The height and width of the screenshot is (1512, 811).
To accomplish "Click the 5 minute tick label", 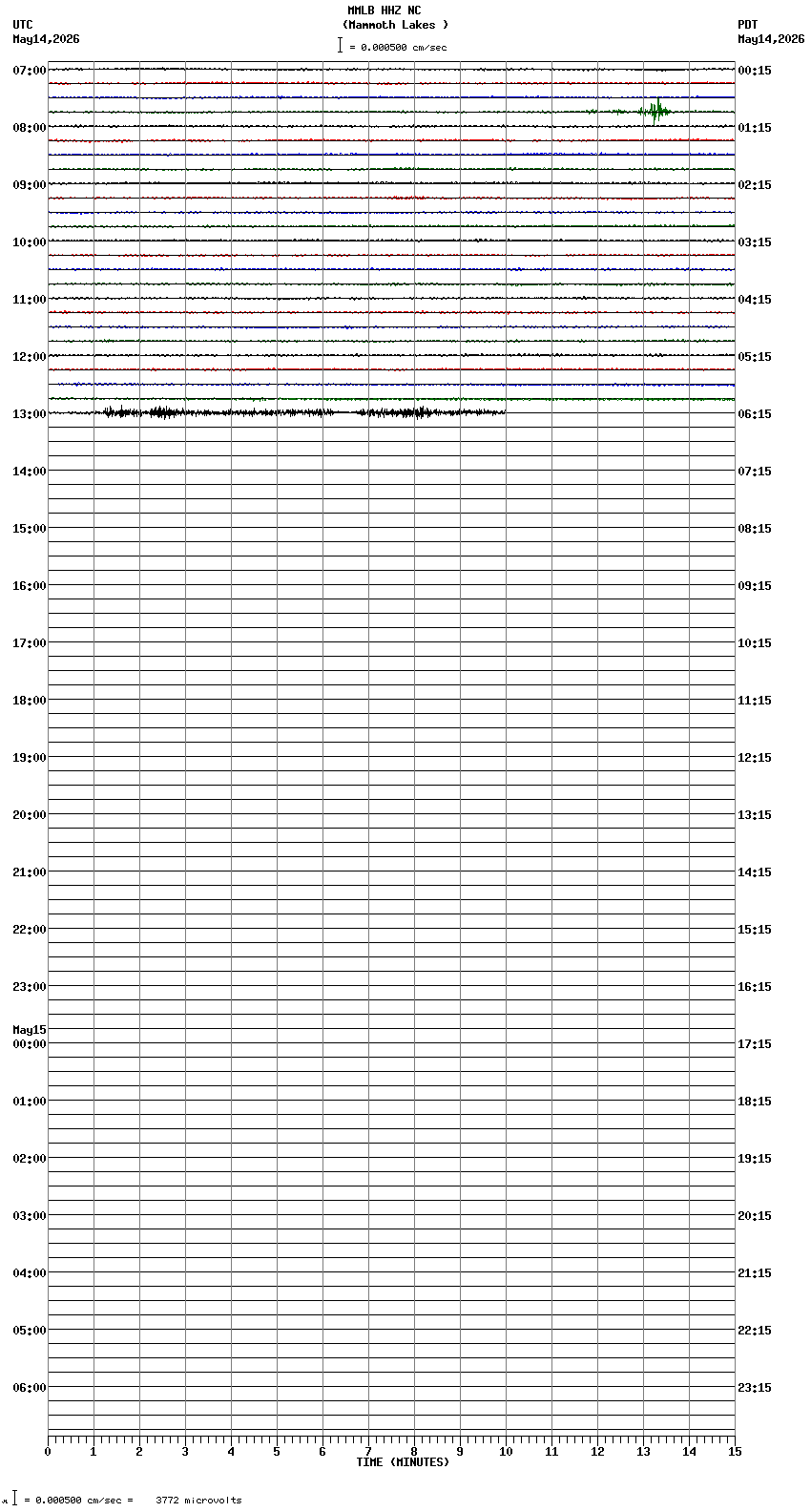I will point(277,1452).
